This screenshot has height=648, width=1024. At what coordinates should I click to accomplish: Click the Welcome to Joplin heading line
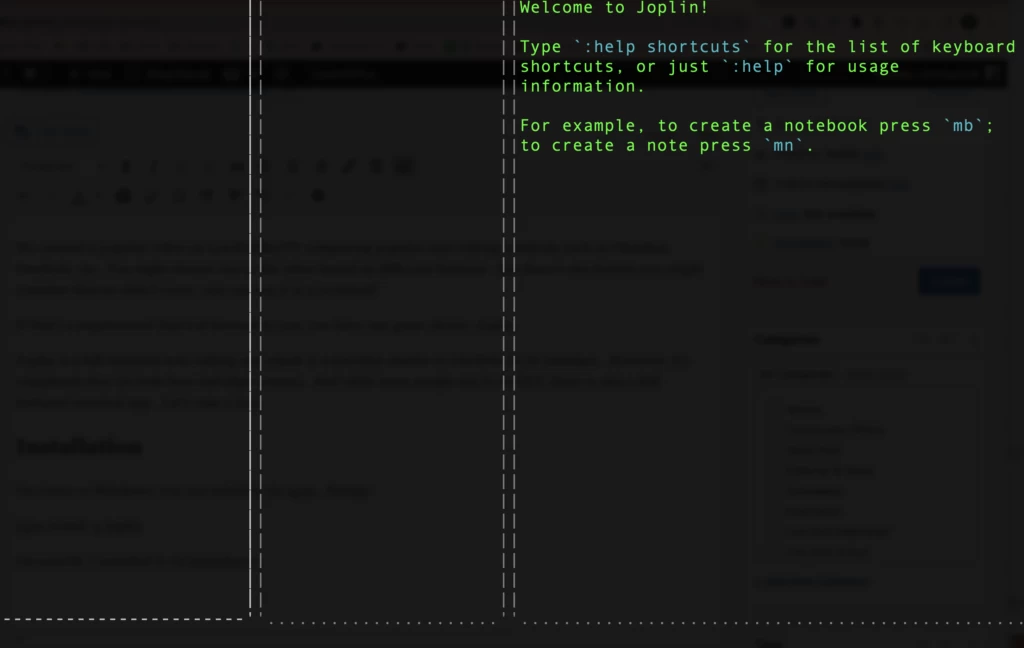(x=614, y=8)
